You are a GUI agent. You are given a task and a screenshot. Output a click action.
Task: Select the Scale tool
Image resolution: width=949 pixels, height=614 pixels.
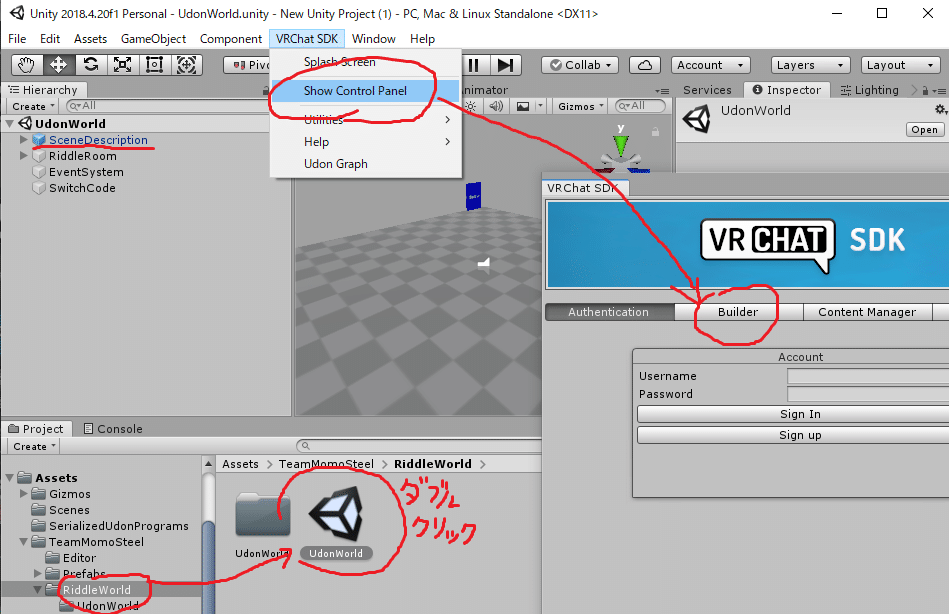(x=123, y=65)
